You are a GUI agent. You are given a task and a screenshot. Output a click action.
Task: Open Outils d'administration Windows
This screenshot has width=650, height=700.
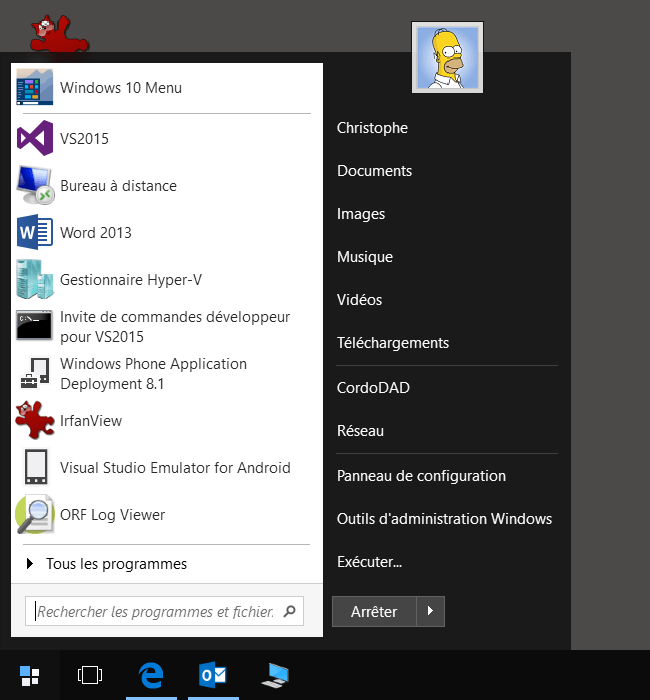click(x=444, y=518)
